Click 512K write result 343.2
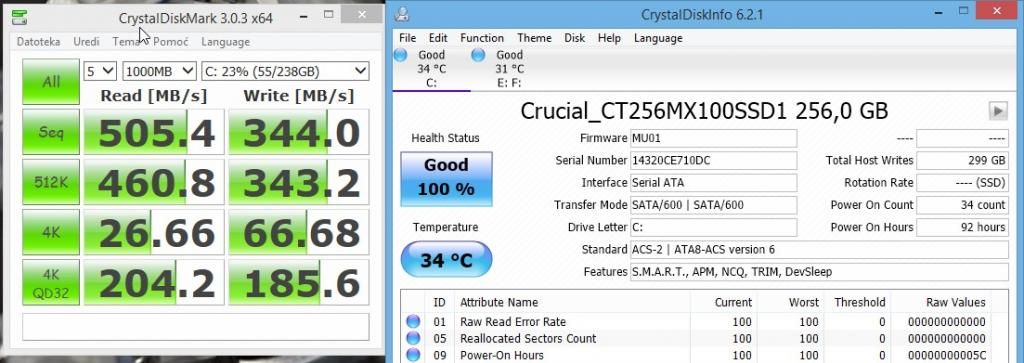The height and width of the screenshot is (363, 1024). click(298, 182)
